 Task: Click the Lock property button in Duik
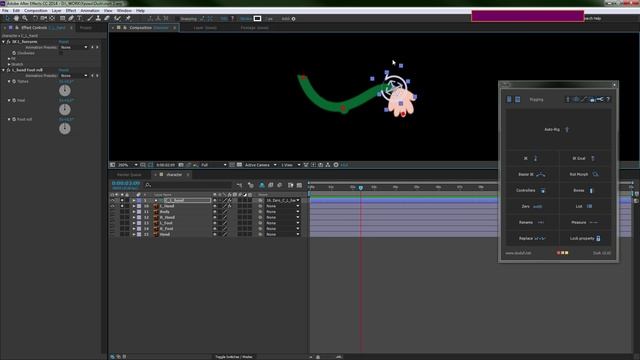tap(585, 238)
